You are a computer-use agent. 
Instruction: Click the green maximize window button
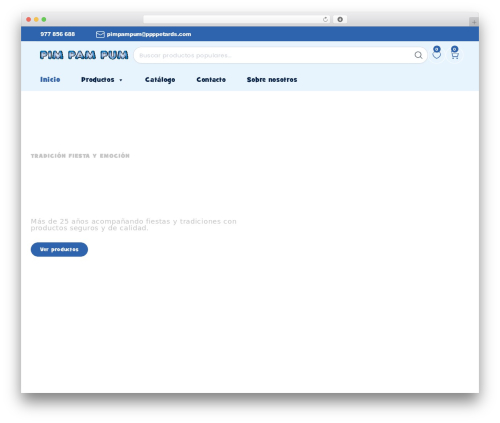(x=44, y=20)
